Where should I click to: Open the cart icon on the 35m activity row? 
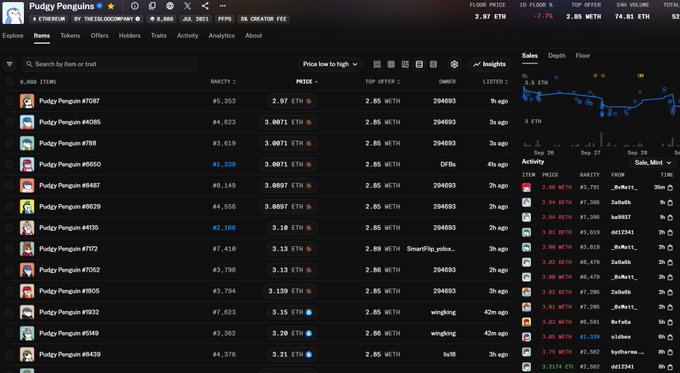(x=670, y=188)
